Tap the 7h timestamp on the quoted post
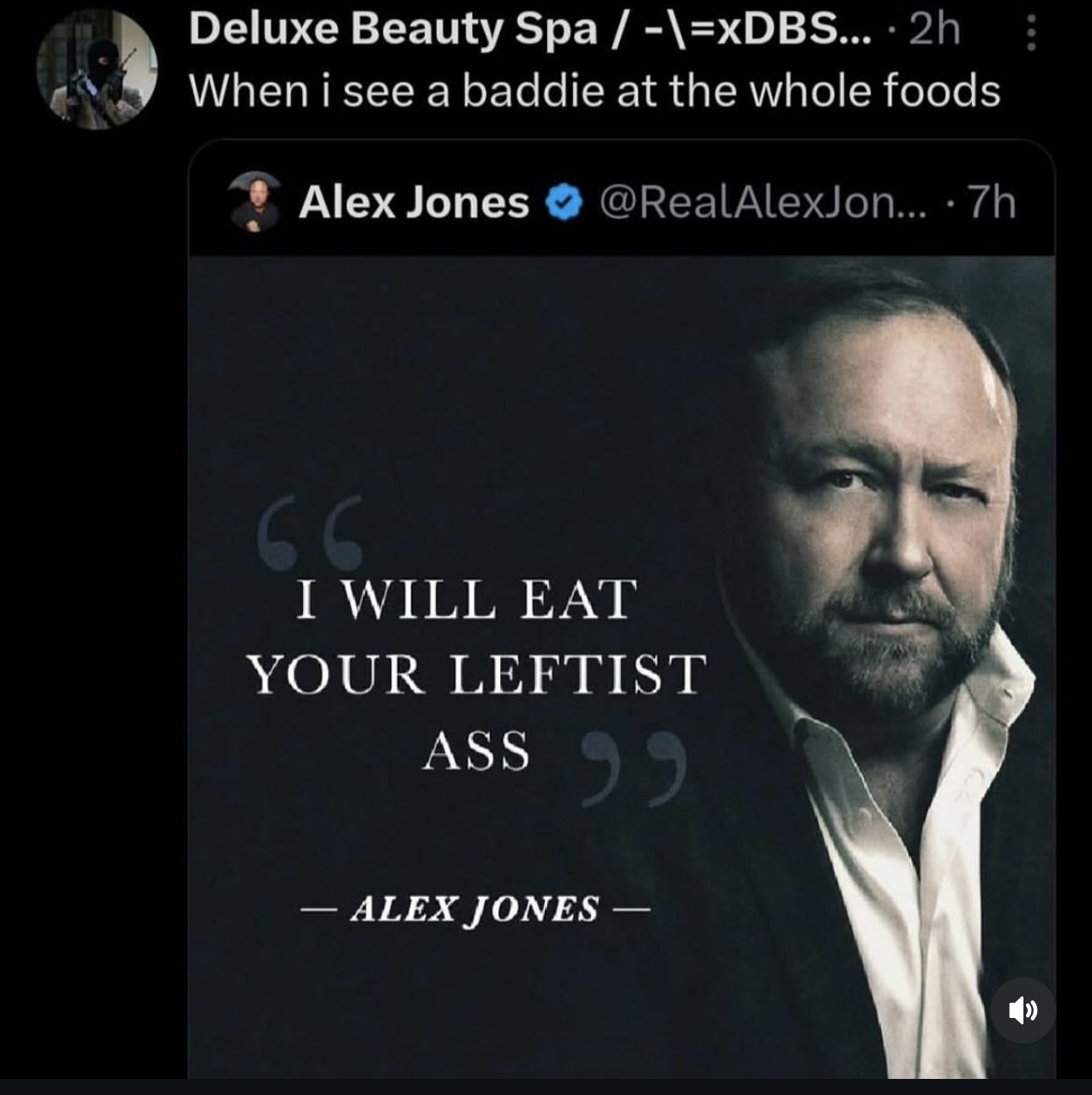Image resolution: width=1092 pixels, height=1095 pixels. 991,203
